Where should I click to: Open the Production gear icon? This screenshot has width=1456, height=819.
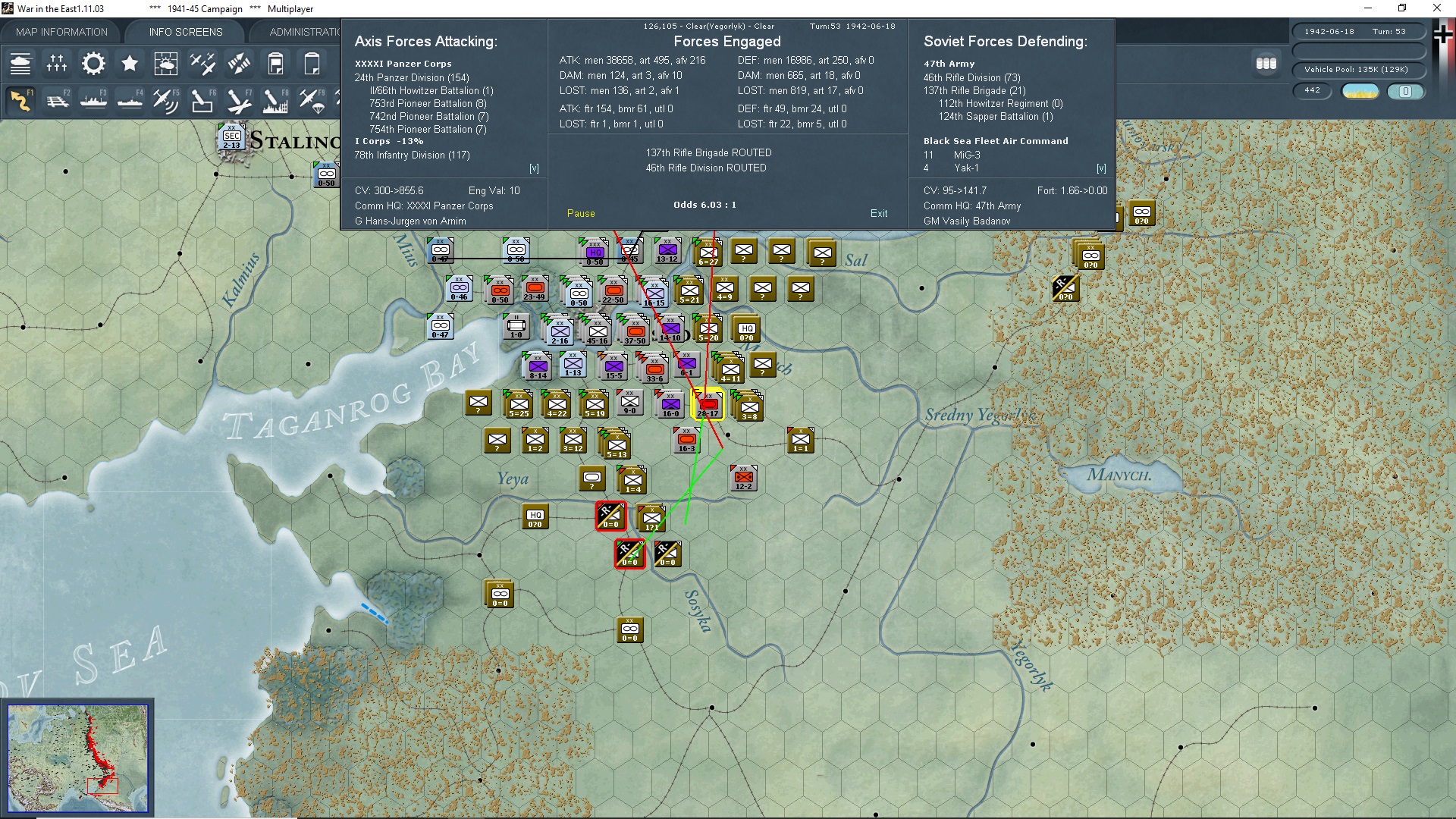93,64
